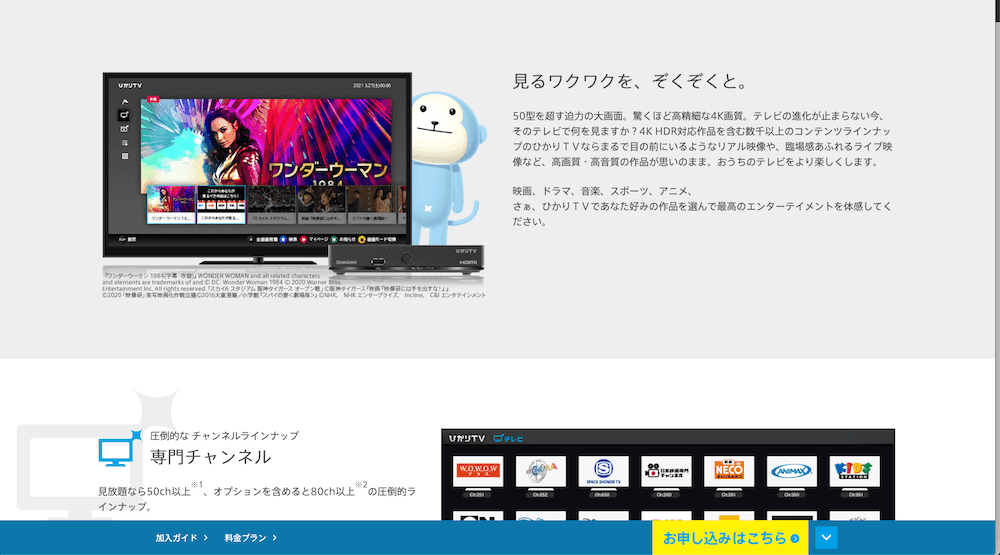
Task: Click the Ch351 channel number label
Action: click(x=855, y=494)
